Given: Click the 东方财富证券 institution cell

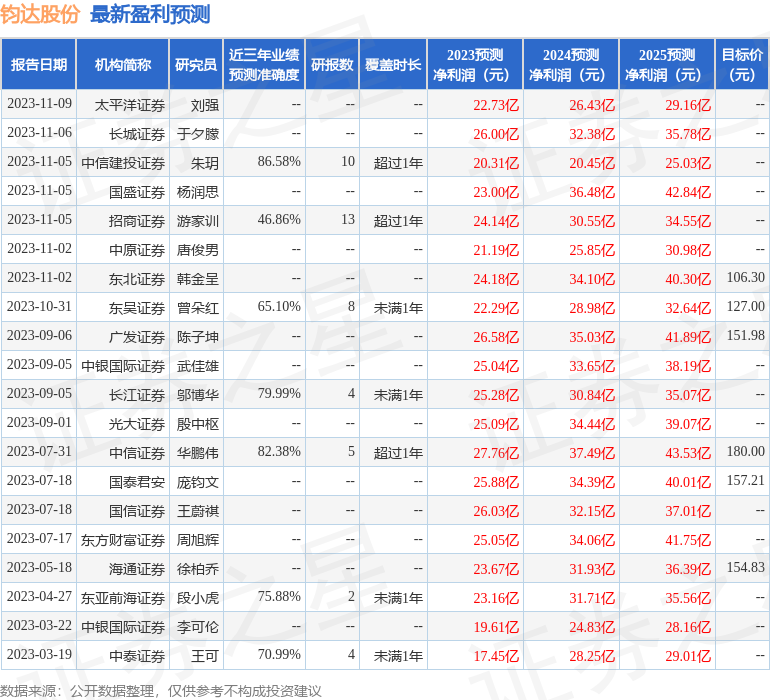Looking at the screenshot, I should coord(123,540).
